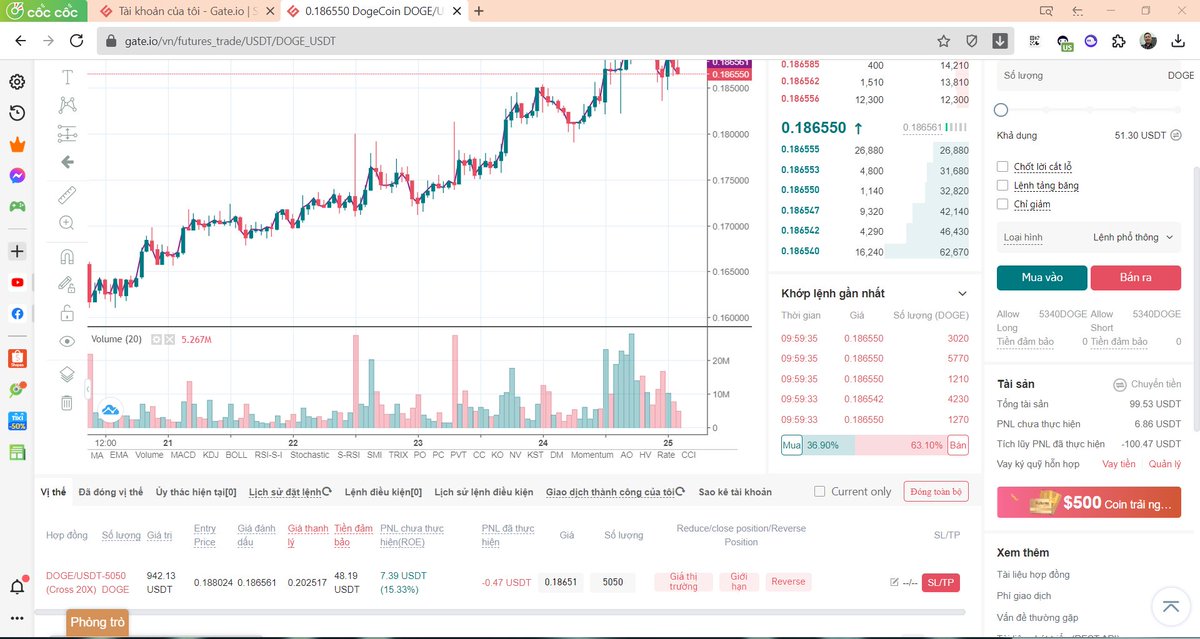Open Ủy thác hiện tại[0] tab
Image resolution: width=1200 pixels, height=639 pixels.
(x=196, y=492)
